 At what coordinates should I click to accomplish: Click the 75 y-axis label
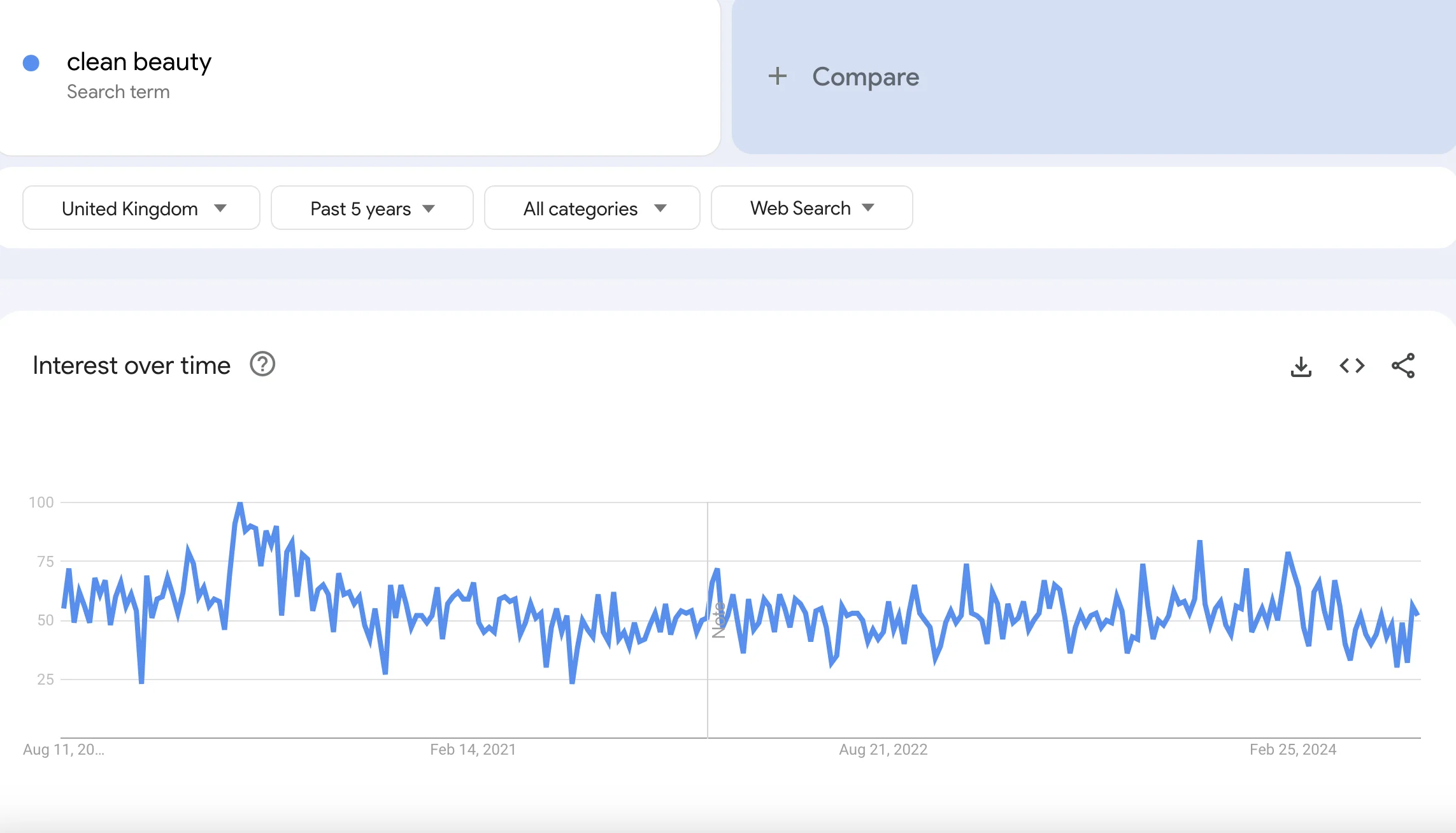pos(45,562)
